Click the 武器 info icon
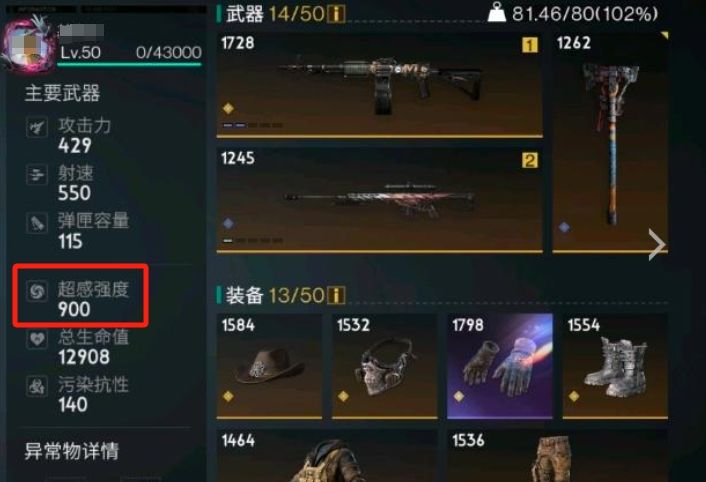 coord(336,14)
